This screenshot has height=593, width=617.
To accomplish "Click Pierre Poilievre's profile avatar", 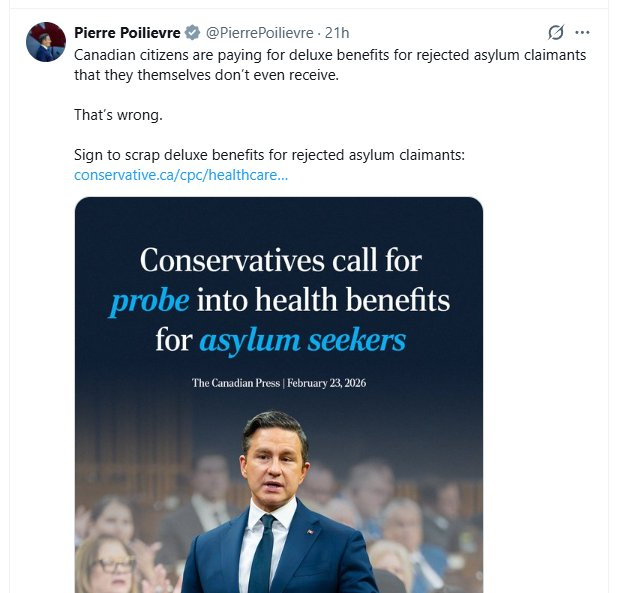I will pos(45,43).
